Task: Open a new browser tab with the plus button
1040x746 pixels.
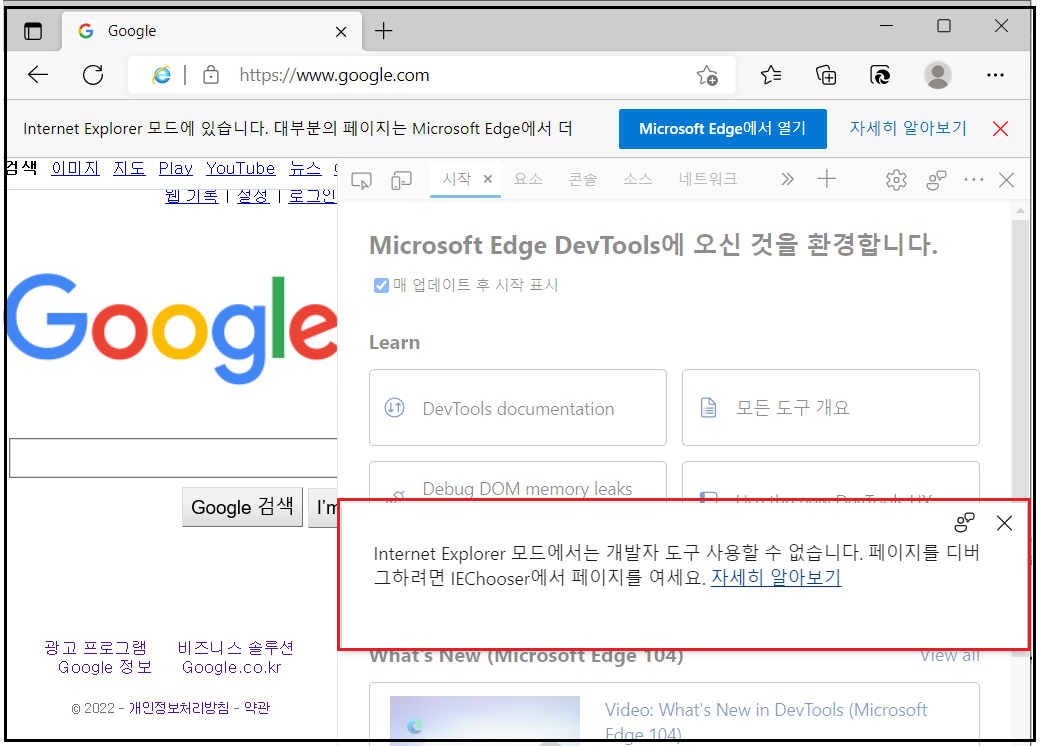Action: point(383,31)
